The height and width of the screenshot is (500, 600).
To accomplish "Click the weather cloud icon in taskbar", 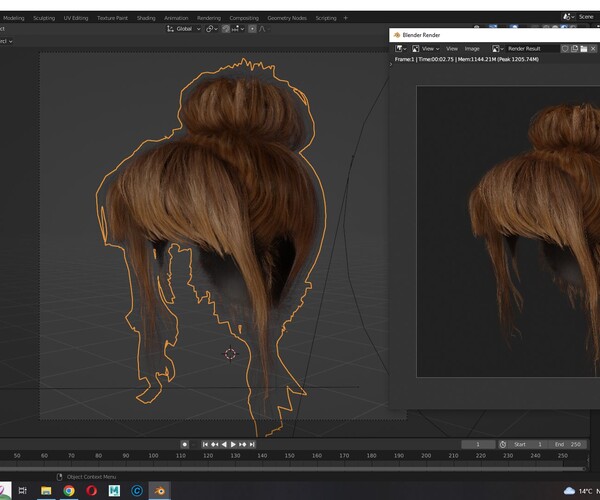I will [x=569, y=490].
